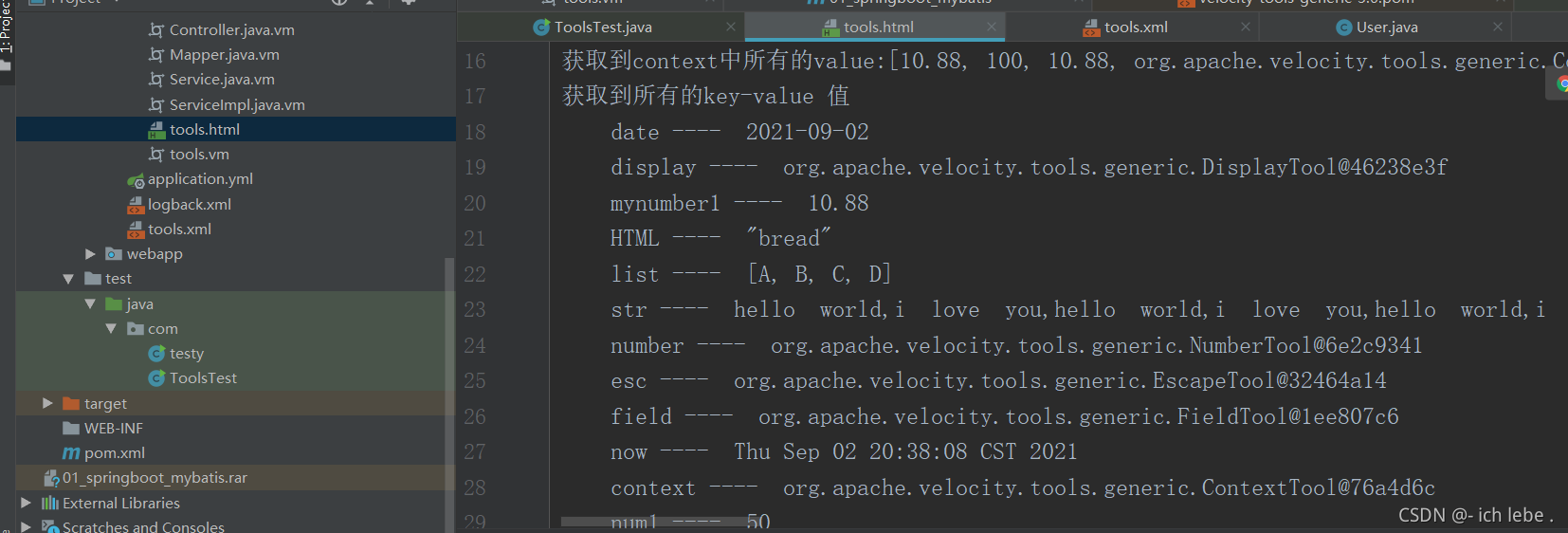
Task: Click the Chrome browser preview icon
Action: point(1562,84)
